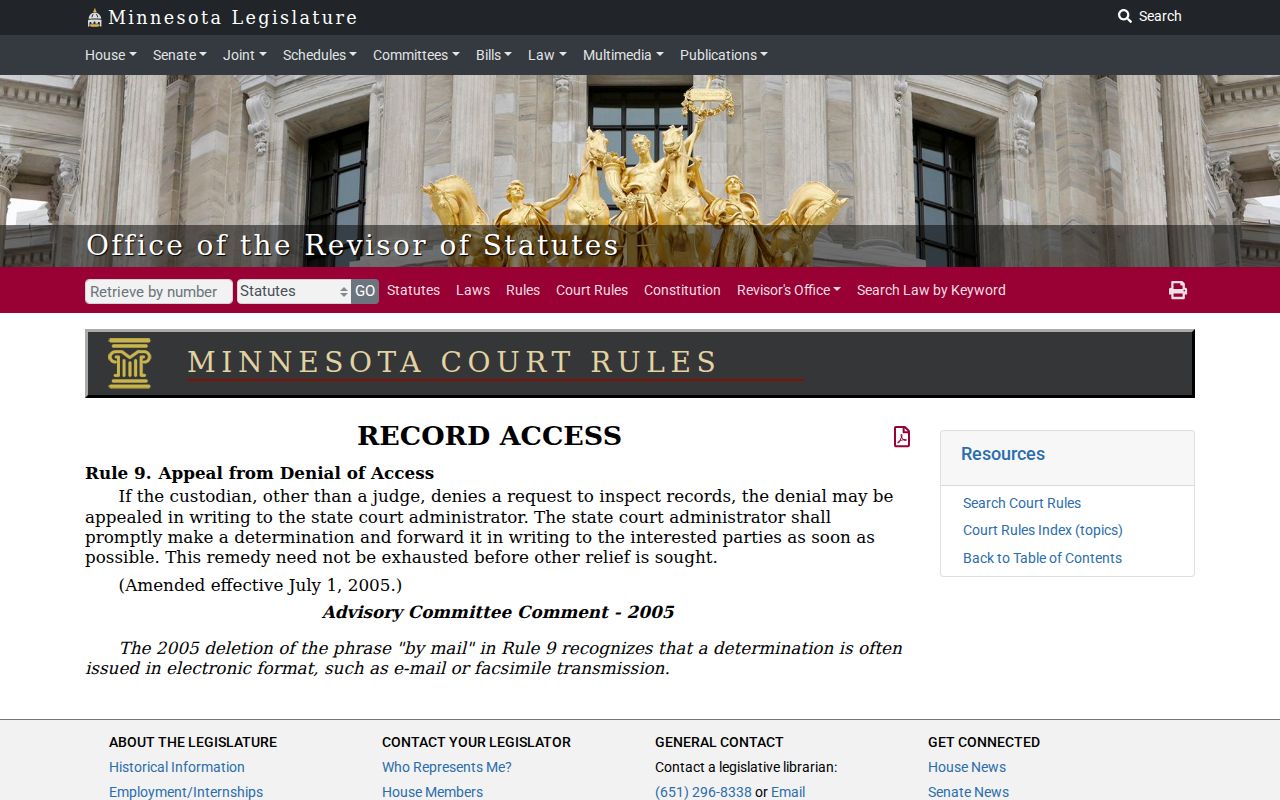Open the Bills dropdown menu

(x=494, y=55)
